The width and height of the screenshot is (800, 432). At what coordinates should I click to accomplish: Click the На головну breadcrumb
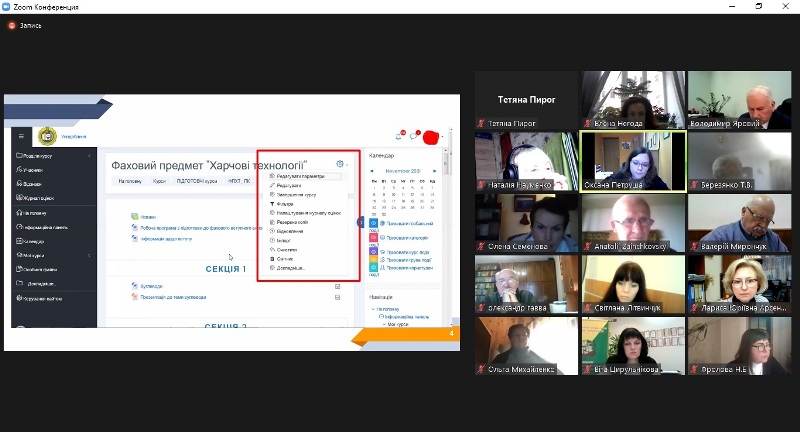pos(130,181)
